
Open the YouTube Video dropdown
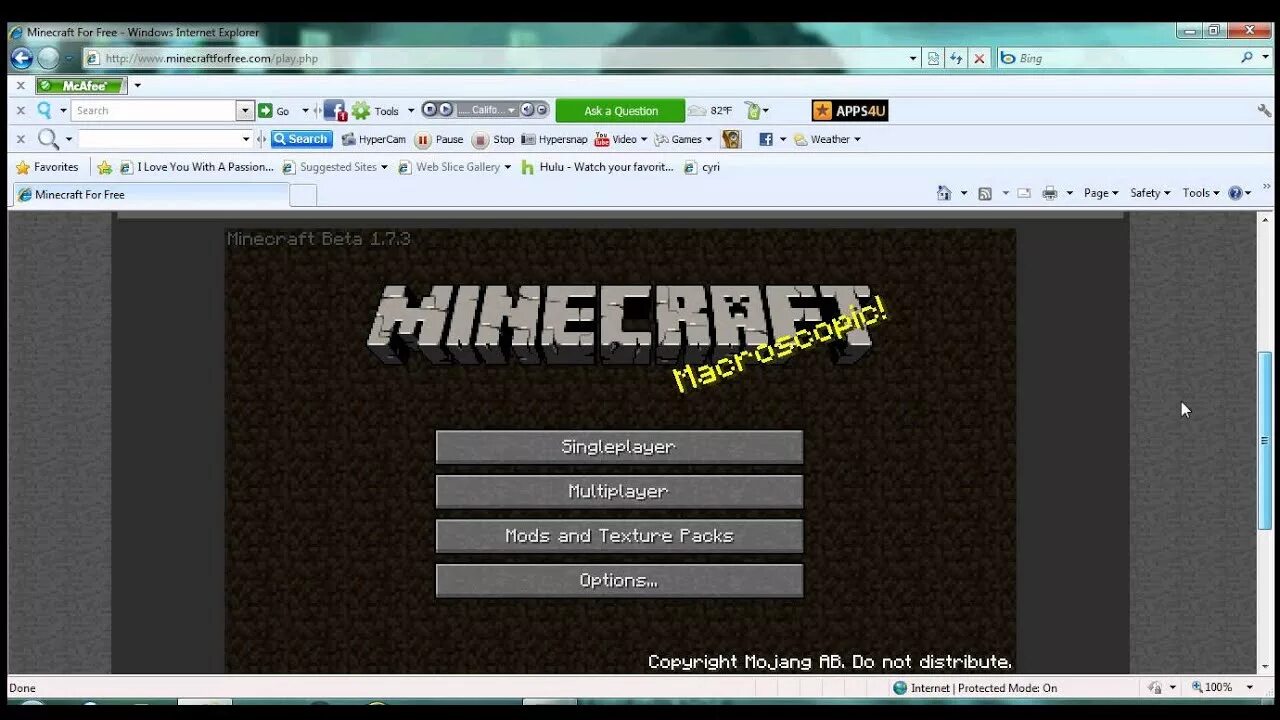pos(620,140)
